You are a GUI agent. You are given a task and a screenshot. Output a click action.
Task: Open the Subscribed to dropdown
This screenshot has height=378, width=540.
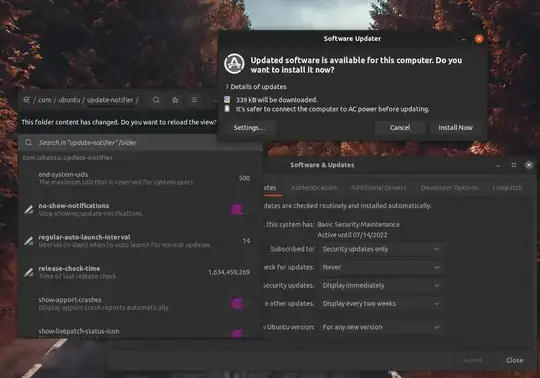381,249
